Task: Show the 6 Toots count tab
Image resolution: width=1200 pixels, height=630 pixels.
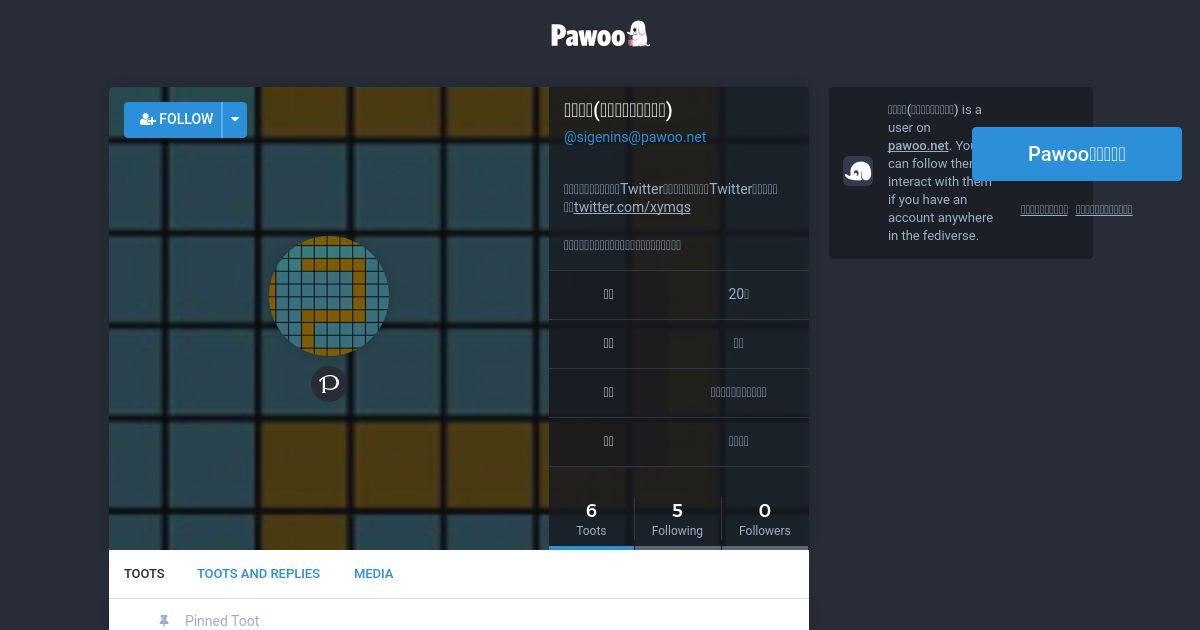Action: pyautogui.click(x=591, y=520)
